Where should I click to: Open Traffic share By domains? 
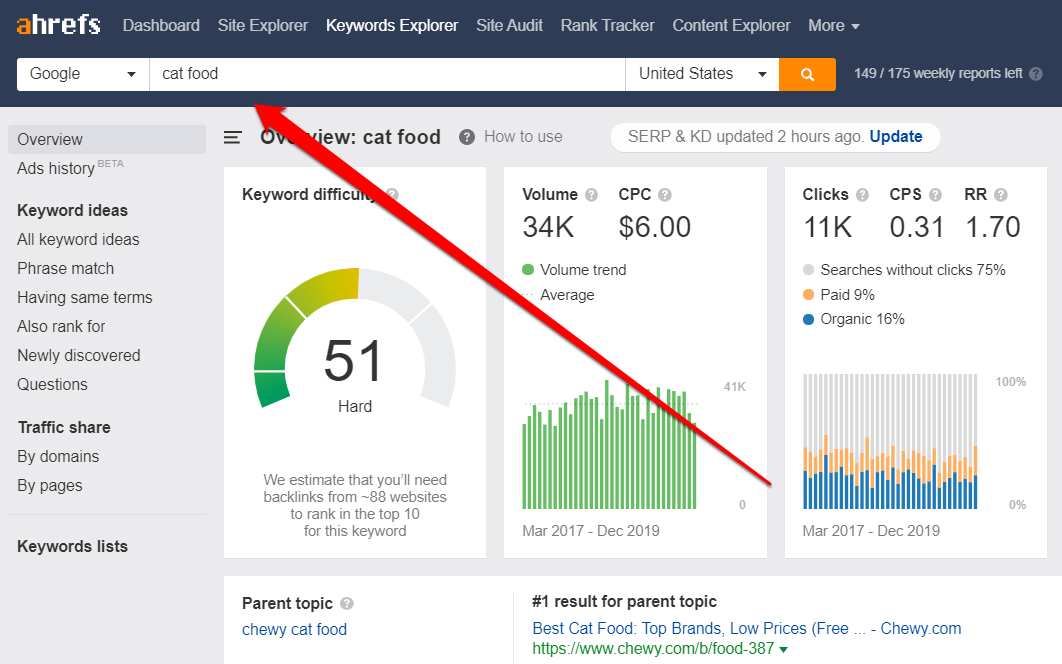(x=58, y=457)
